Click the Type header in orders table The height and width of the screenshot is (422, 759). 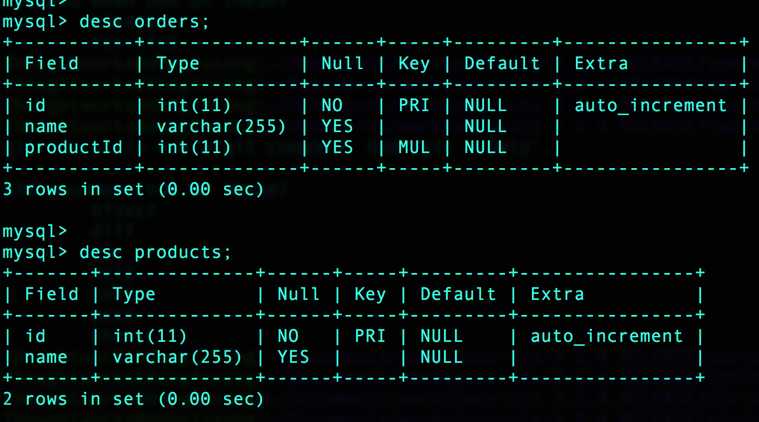coord(178,63)
